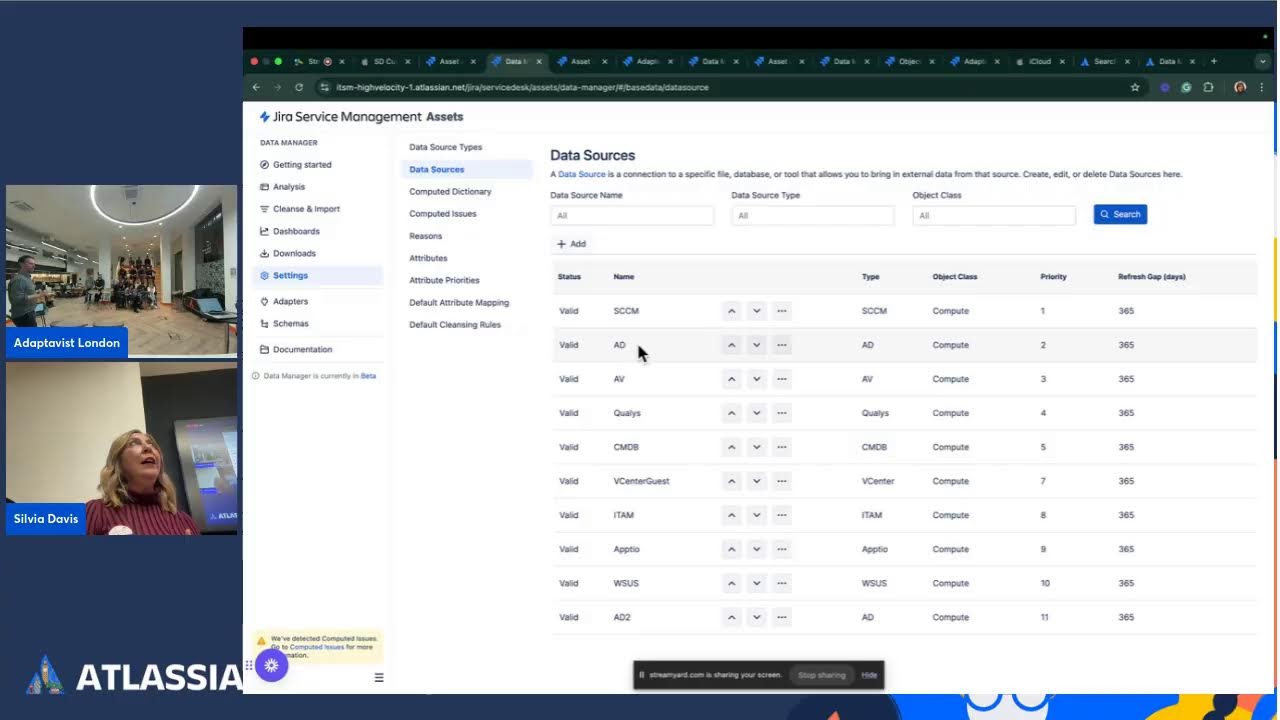The image size is (1280, 720).
Task: Open Computed Dictionary settings
Action: click(450, 191)
